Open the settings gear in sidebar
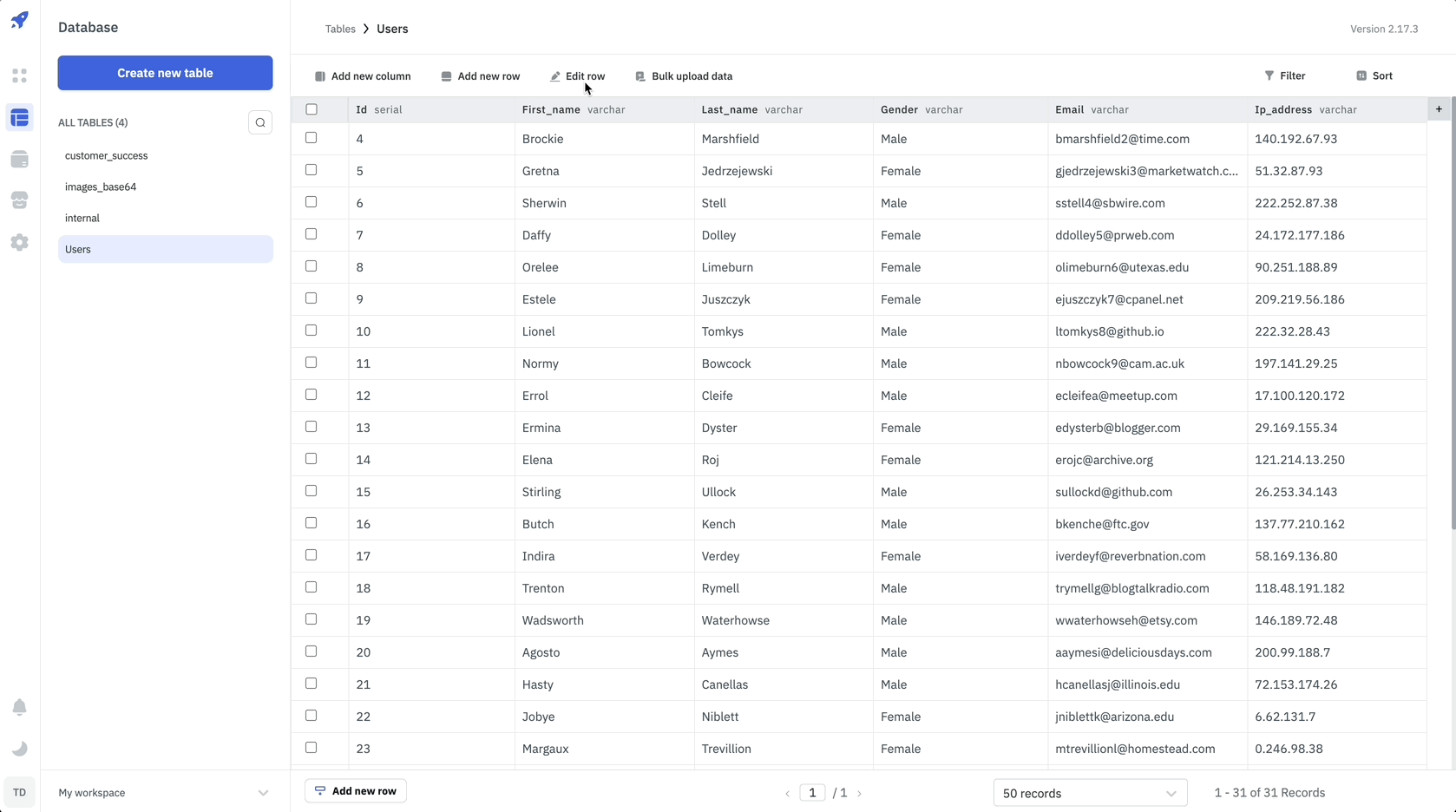Viewport: 1456px width, 812px height. click(x=19, y=242)
